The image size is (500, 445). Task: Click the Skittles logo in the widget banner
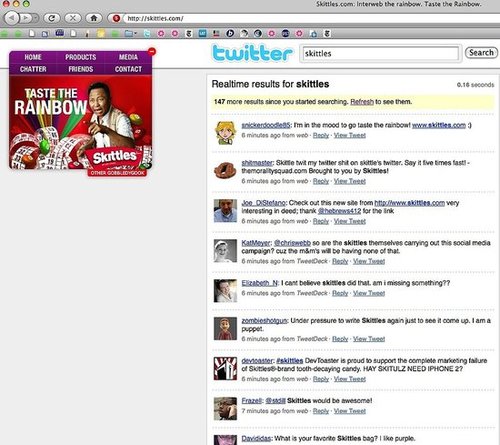[114, 157]
